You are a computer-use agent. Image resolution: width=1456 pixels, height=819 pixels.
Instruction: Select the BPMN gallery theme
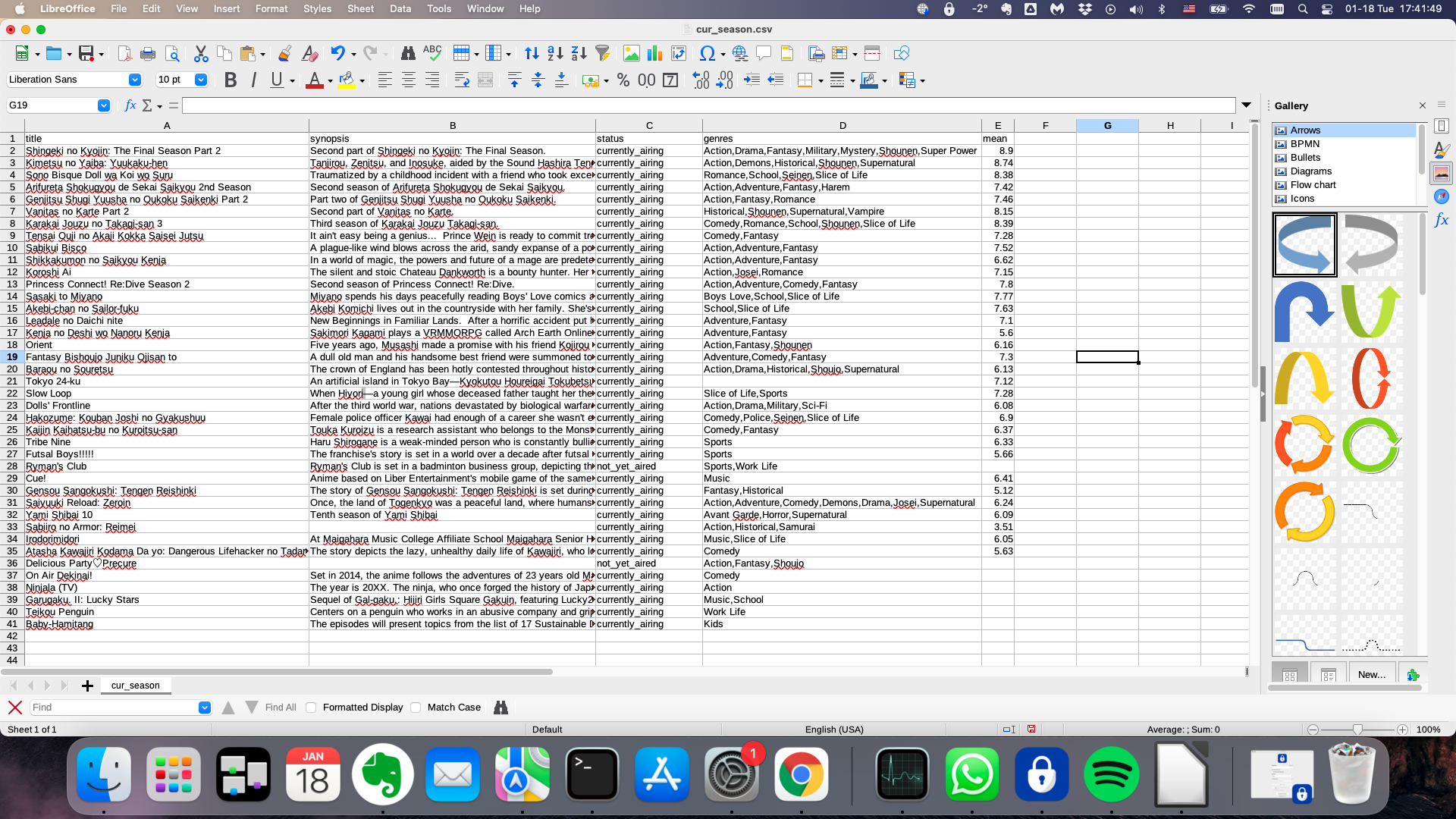pyautogui.click(x=1305, y=144)
